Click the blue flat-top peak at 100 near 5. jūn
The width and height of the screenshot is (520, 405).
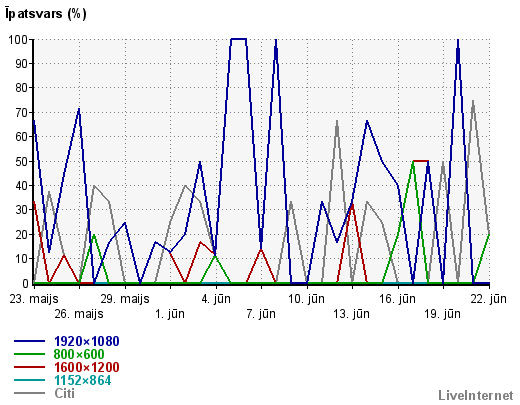point(239,39)
